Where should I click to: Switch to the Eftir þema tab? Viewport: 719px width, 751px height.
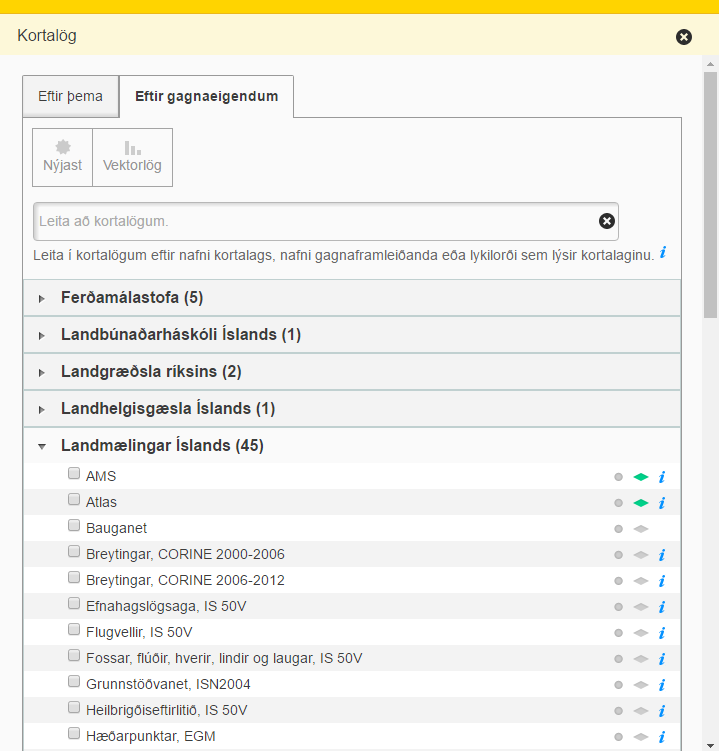click(70, 97)
